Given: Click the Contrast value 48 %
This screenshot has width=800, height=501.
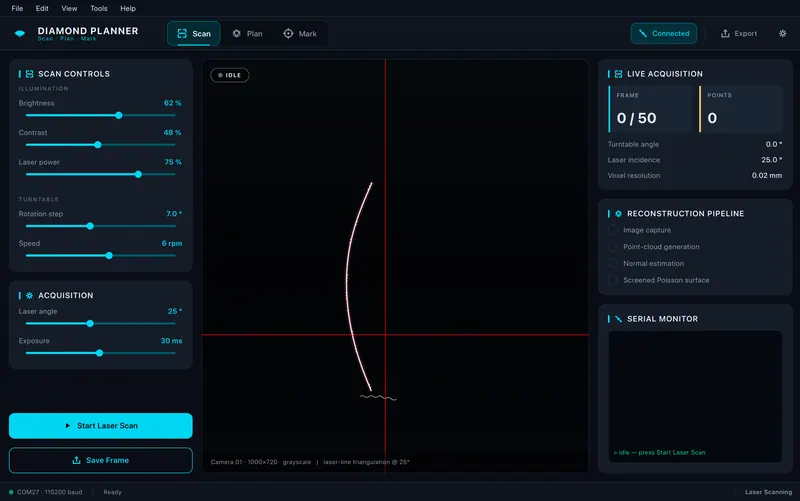Looking at the screenshot, I should (172, 133).
